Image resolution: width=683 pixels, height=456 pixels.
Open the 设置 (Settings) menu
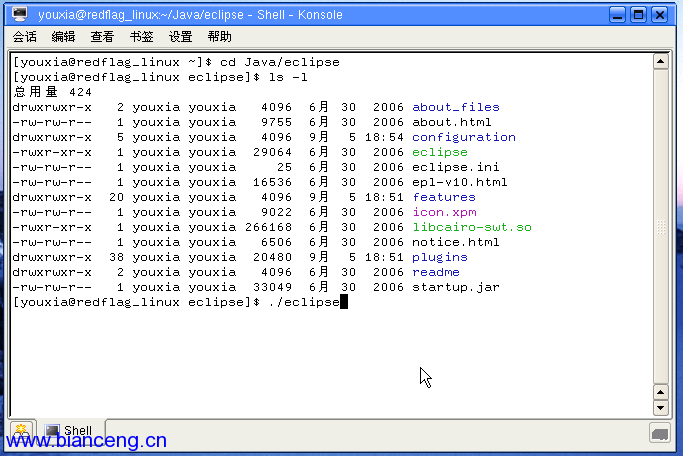coord(181,37)
